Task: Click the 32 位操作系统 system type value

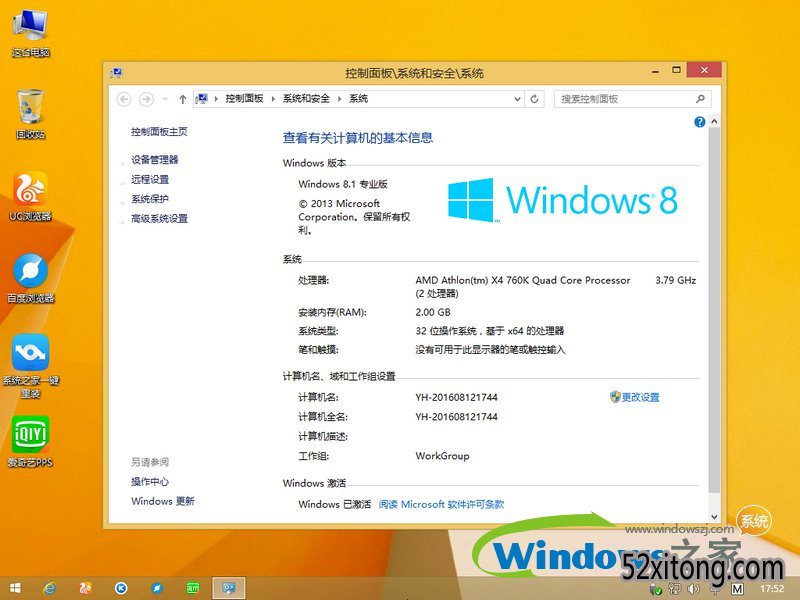Action: tap(490, 331)
